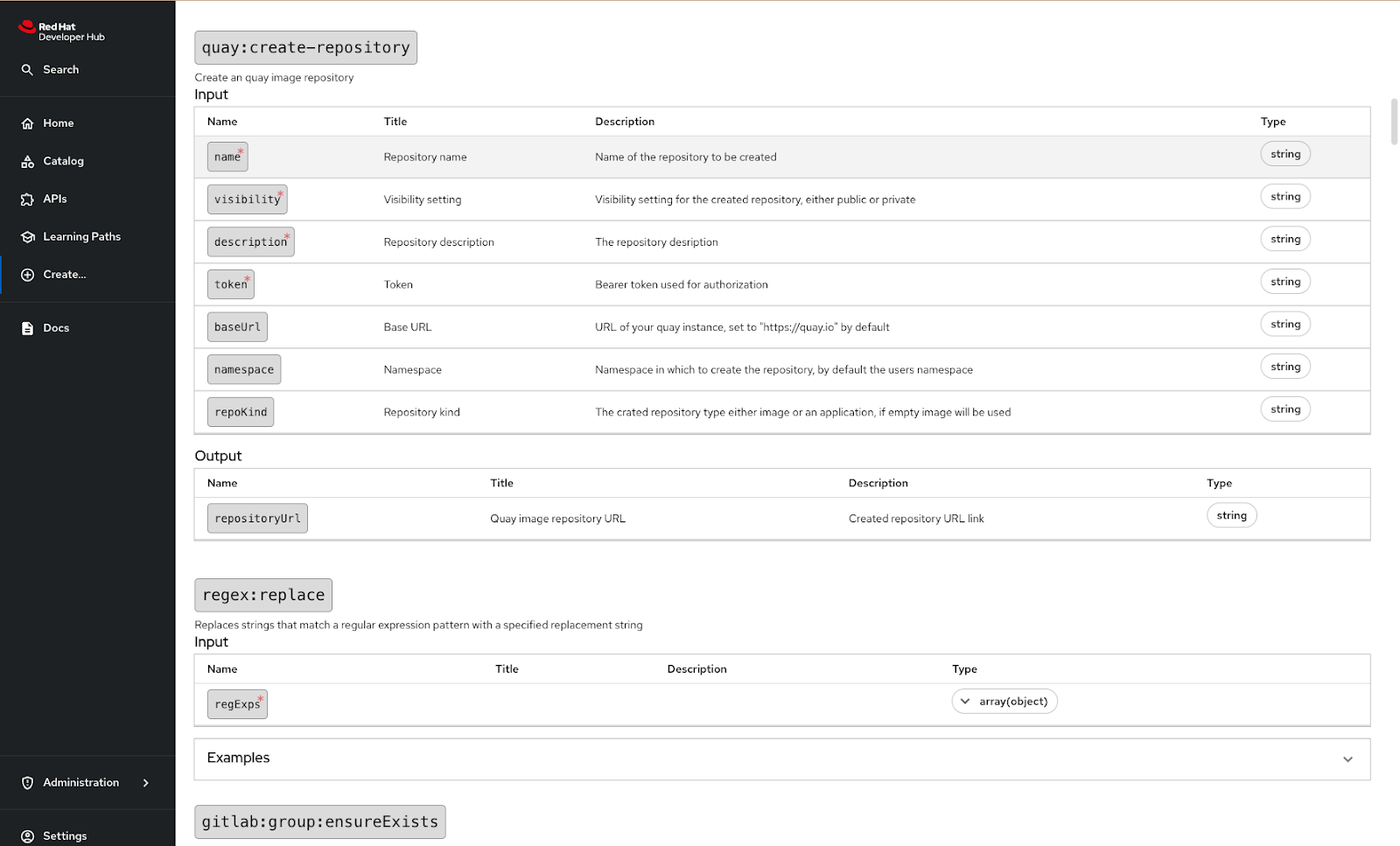Click string type badge in description row
This screenshot has width=1400, height=846.
[1285, 239]
